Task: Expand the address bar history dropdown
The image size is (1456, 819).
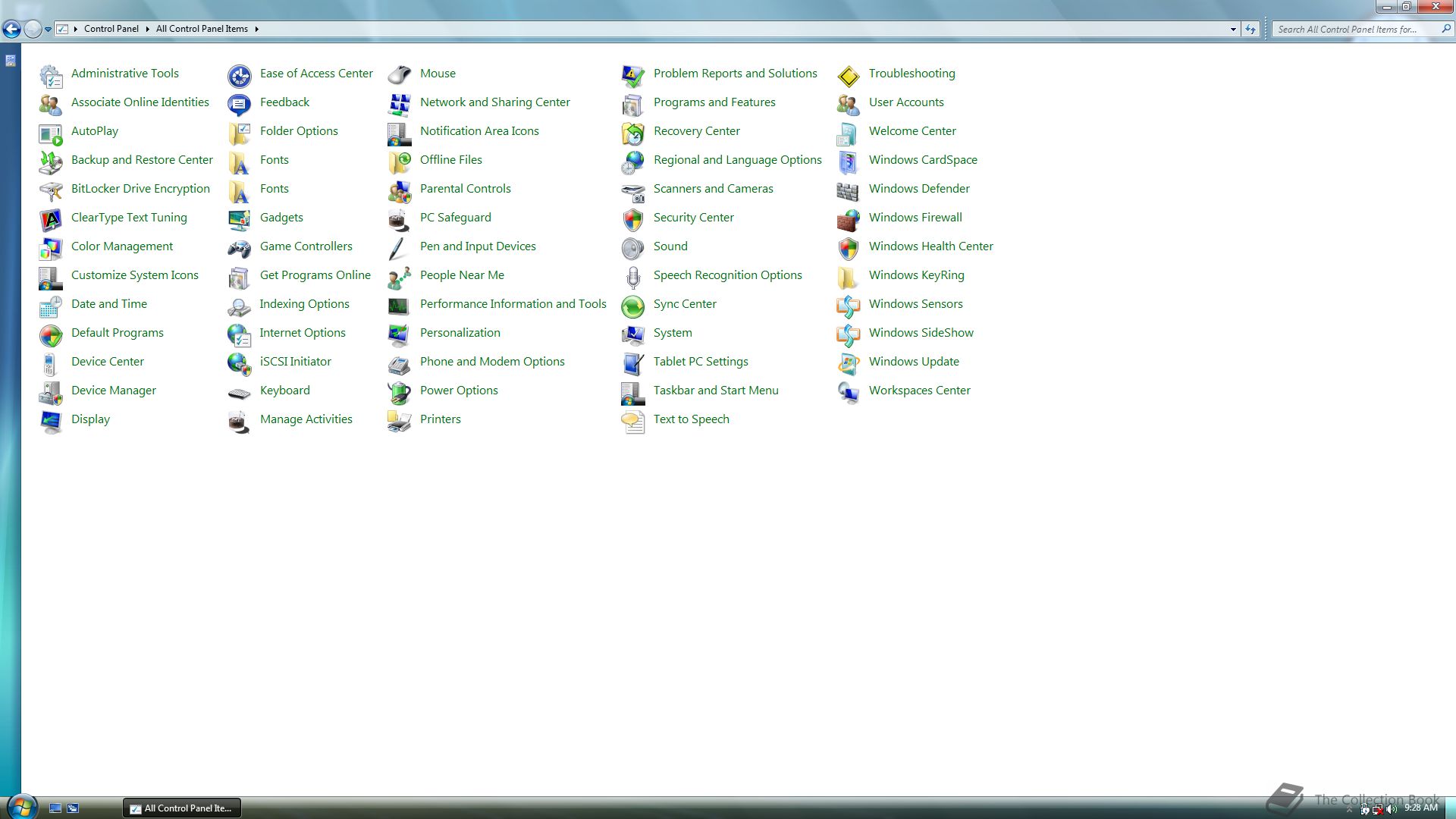Action: point(1233,30)
